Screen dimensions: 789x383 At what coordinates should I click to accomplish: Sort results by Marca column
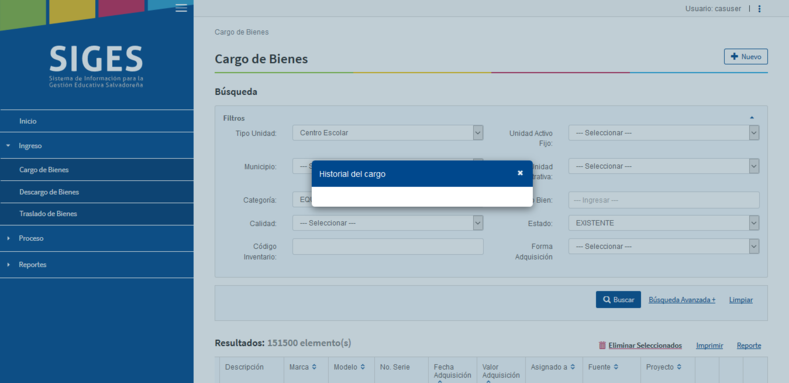303,367
